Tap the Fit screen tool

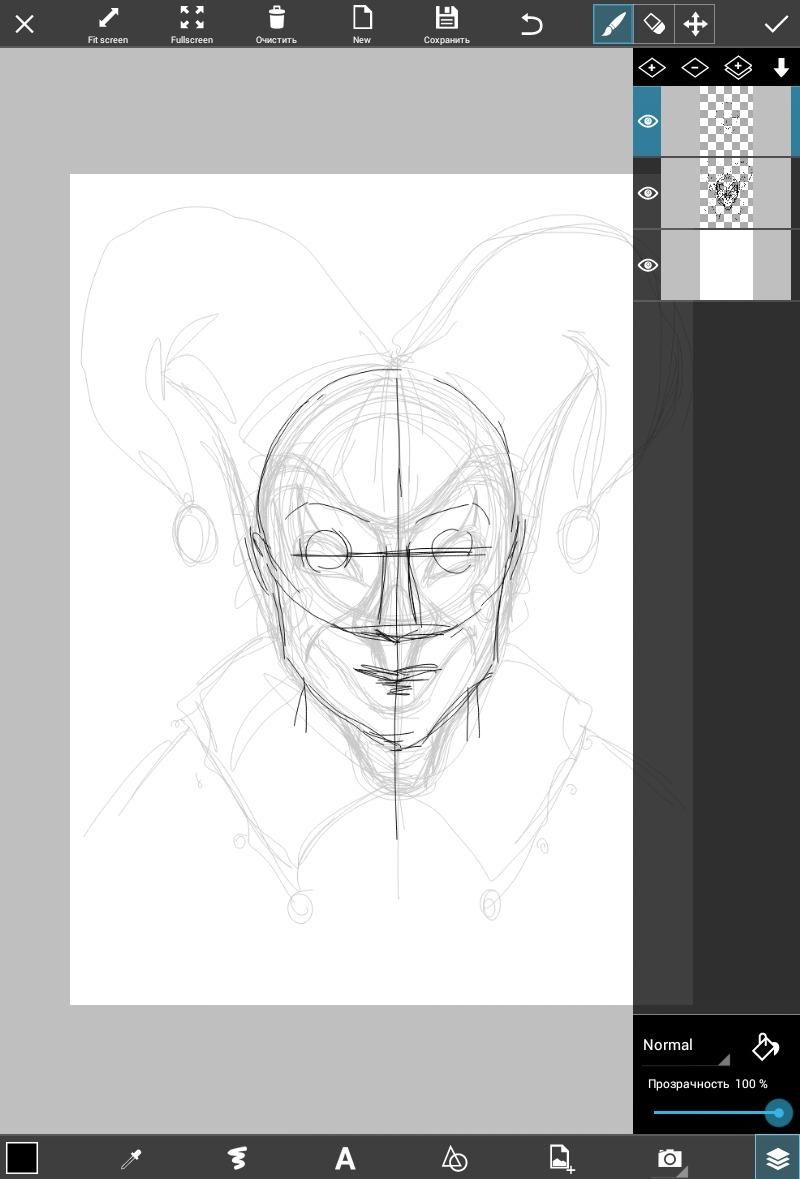108,25
